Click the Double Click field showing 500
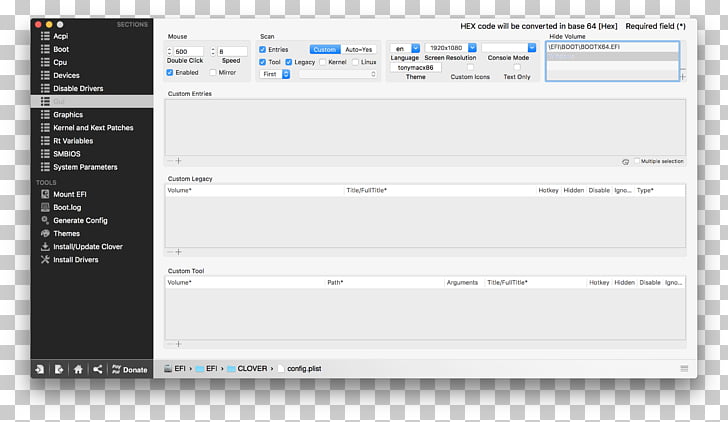728x422 pixels. click(x=188, y=51)
